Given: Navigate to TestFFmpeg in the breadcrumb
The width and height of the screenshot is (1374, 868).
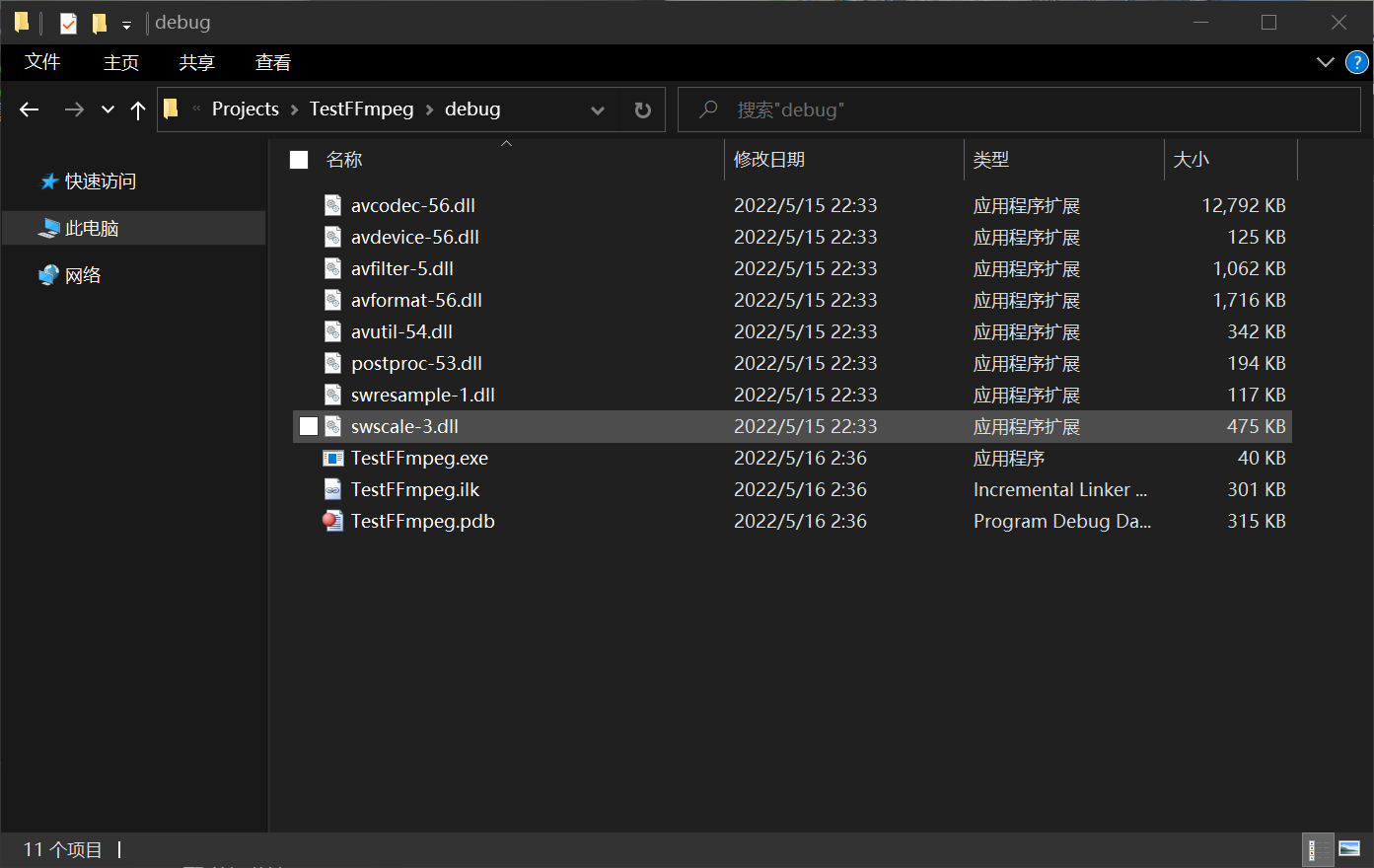Looking at the screenshot, I should (x=361, y=109).
